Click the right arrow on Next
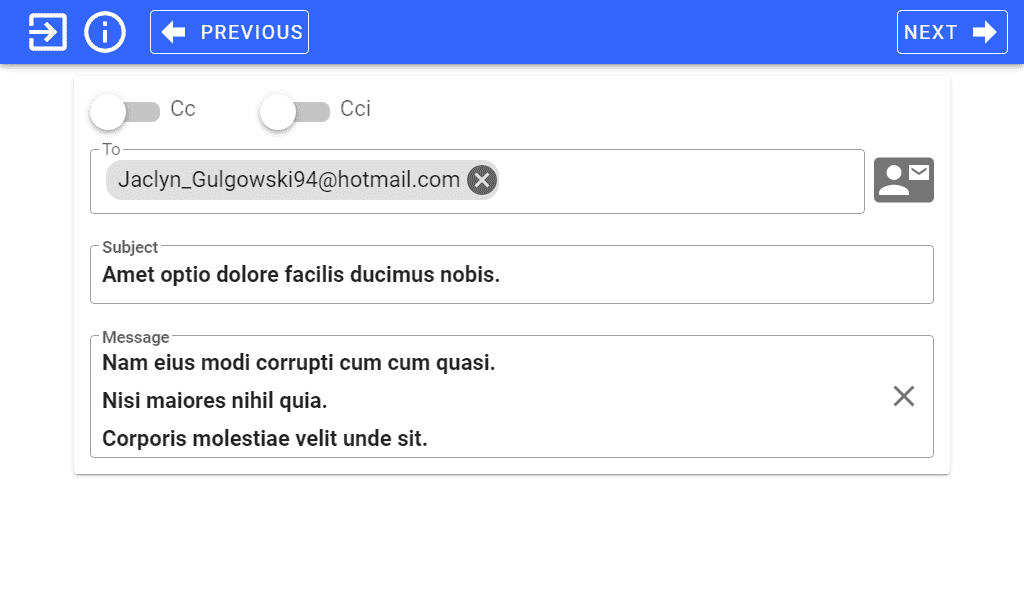The width and height of the screenshot is (1024, 600). tap(984, 32)
